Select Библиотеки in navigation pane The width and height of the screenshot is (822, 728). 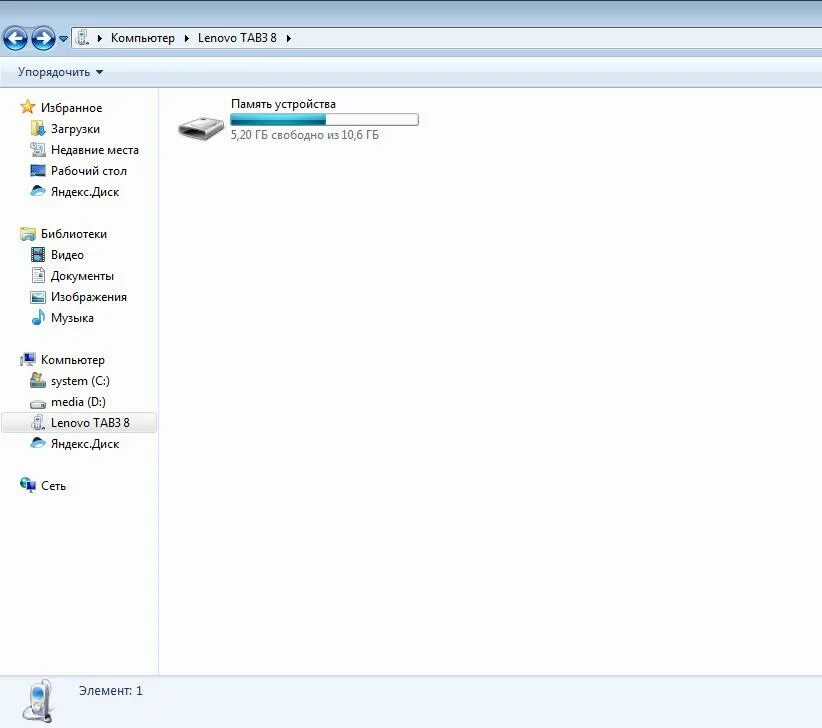73,234
